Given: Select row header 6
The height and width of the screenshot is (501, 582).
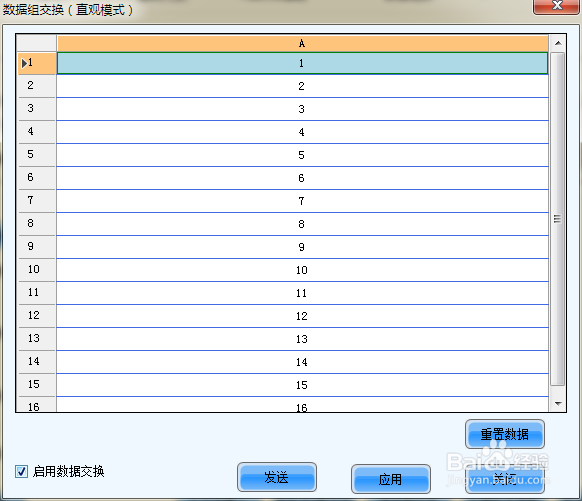Looking at the screenshot, I should pos(37,178).
